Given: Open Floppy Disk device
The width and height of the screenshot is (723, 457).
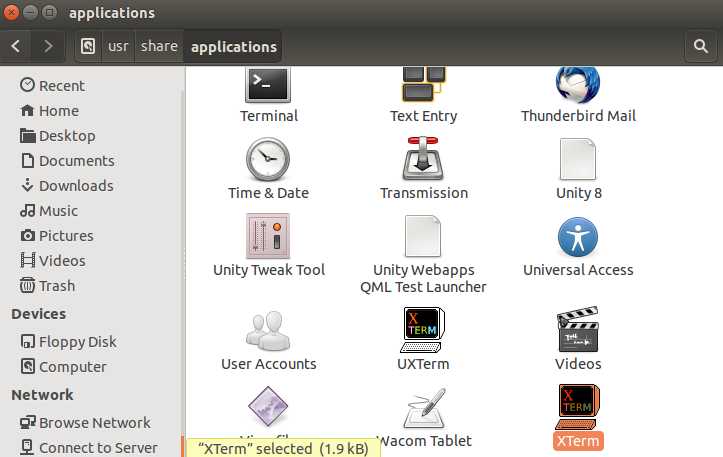Looking at the screenshot, I should (68, 342).
